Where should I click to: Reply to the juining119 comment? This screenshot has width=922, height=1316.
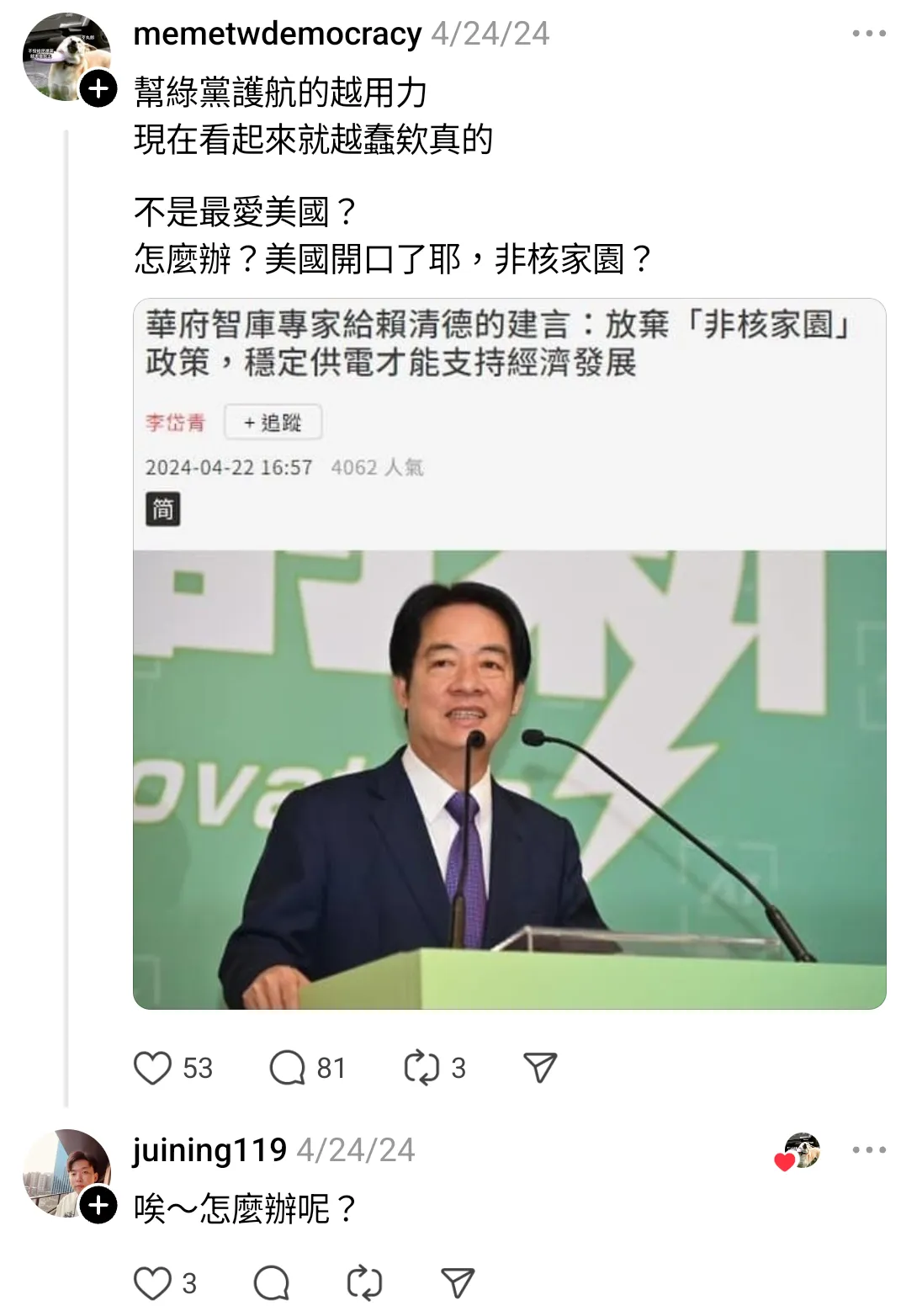pos(272,1283)
